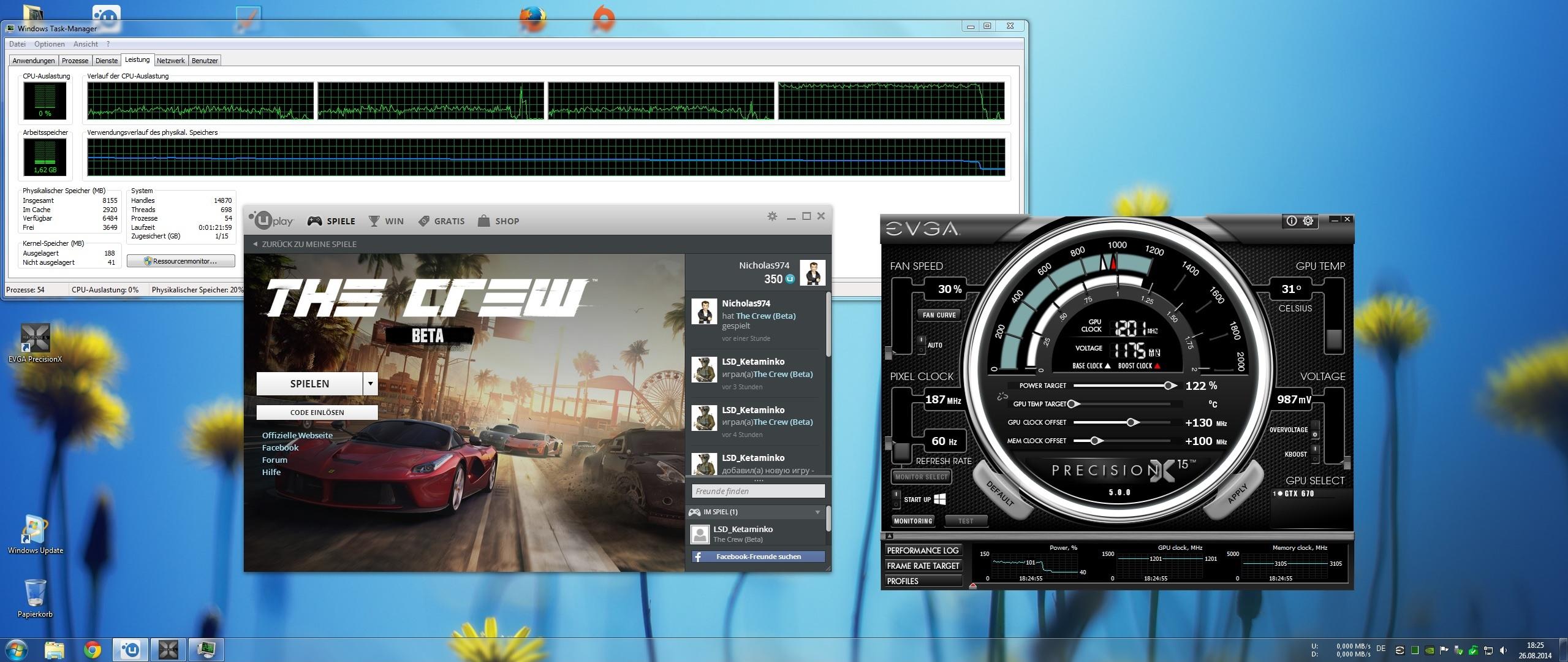The image size is (1568, 662).
Task: Click the Offizielle Webseite link
Action: [297, 435]
